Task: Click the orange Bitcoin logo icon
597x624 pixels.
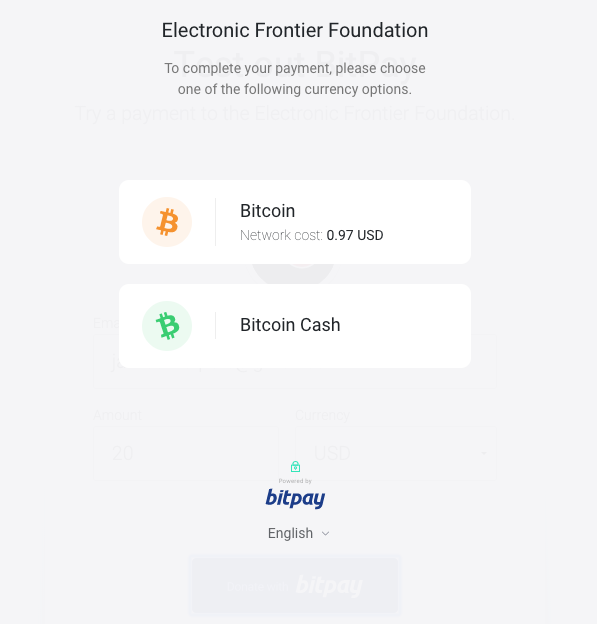Action: point(167,222)
